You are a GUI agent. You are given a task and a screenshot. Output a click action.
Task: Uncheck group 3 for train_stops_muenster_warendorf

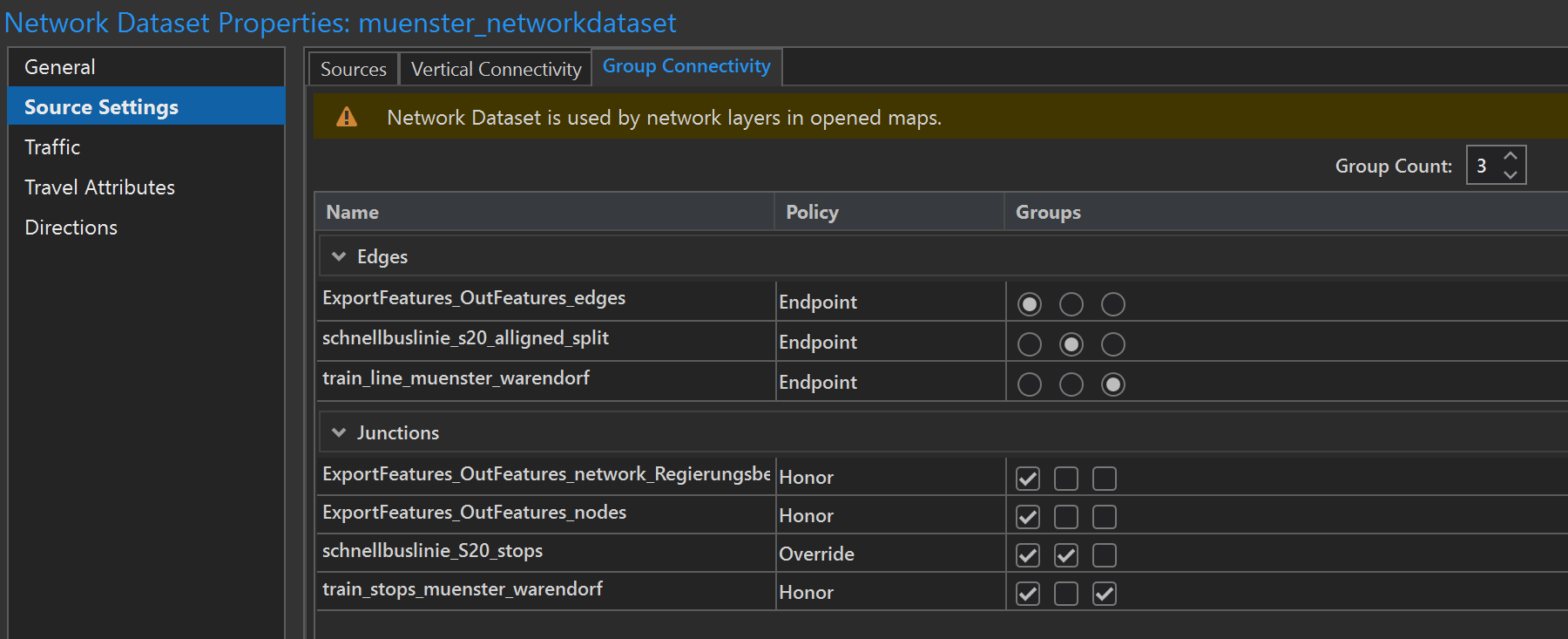[1104, 594]
